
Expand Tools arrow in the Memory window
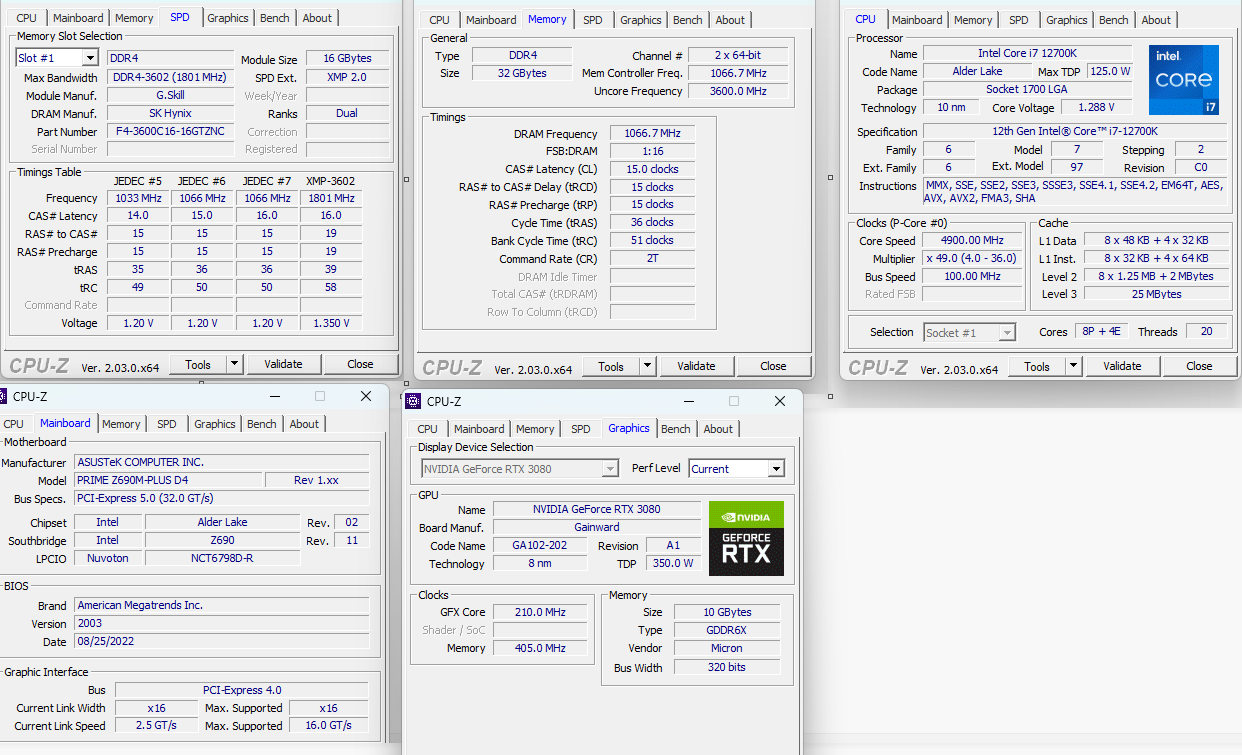[x=648, y=366]
